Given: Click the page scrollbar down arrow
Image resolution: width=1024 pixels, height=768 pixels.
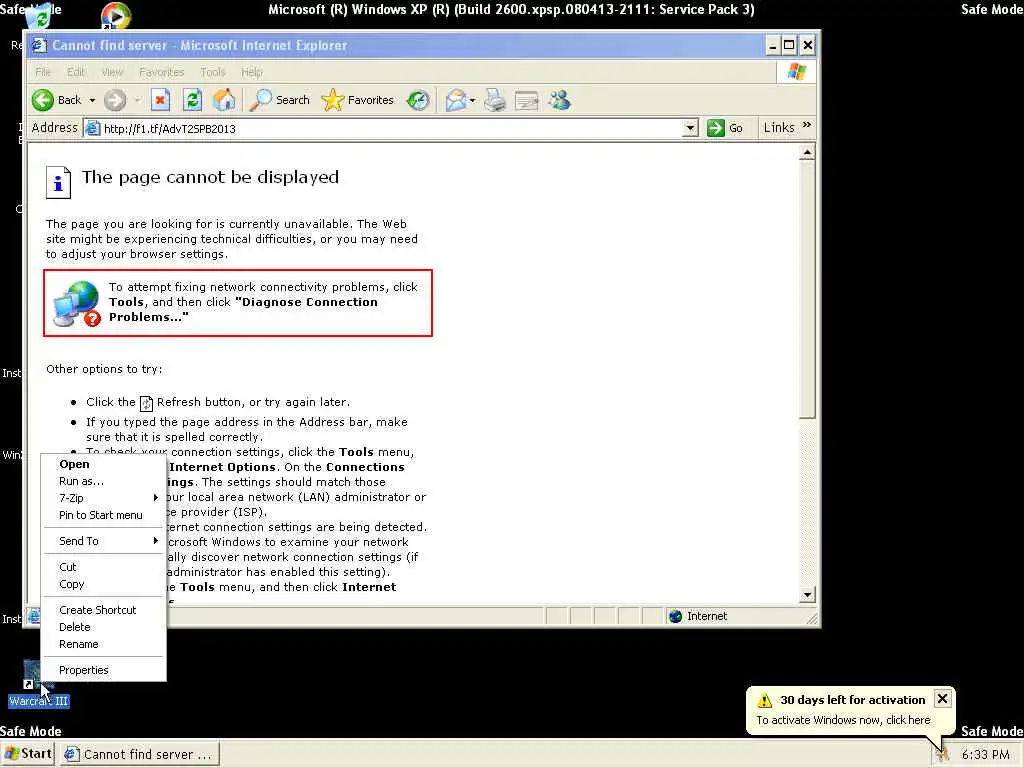Looking at the screenshot, I should (807, 594).
